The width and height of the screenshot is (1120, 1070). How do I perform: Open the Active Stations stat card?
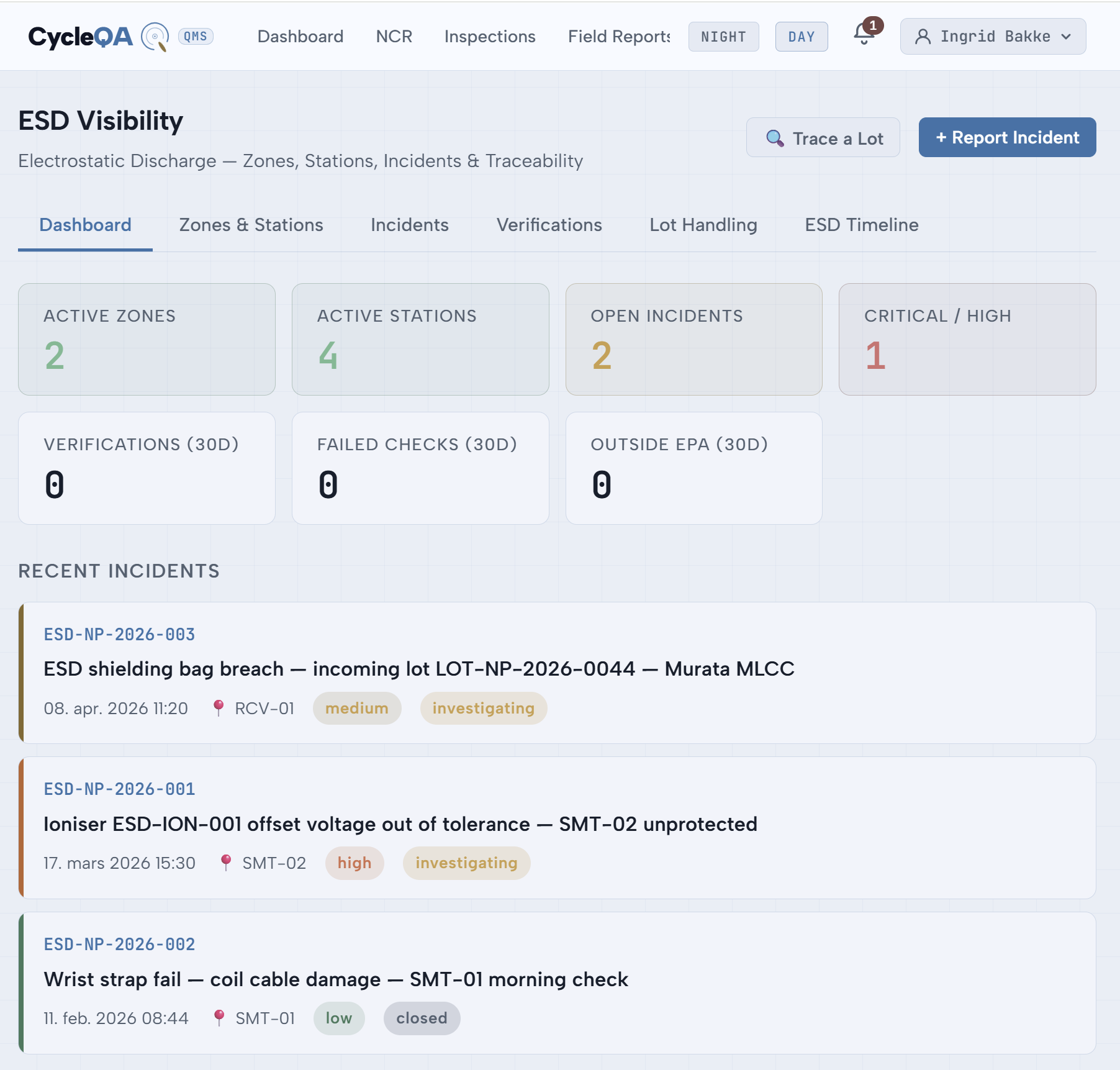(x=420, y=339)
